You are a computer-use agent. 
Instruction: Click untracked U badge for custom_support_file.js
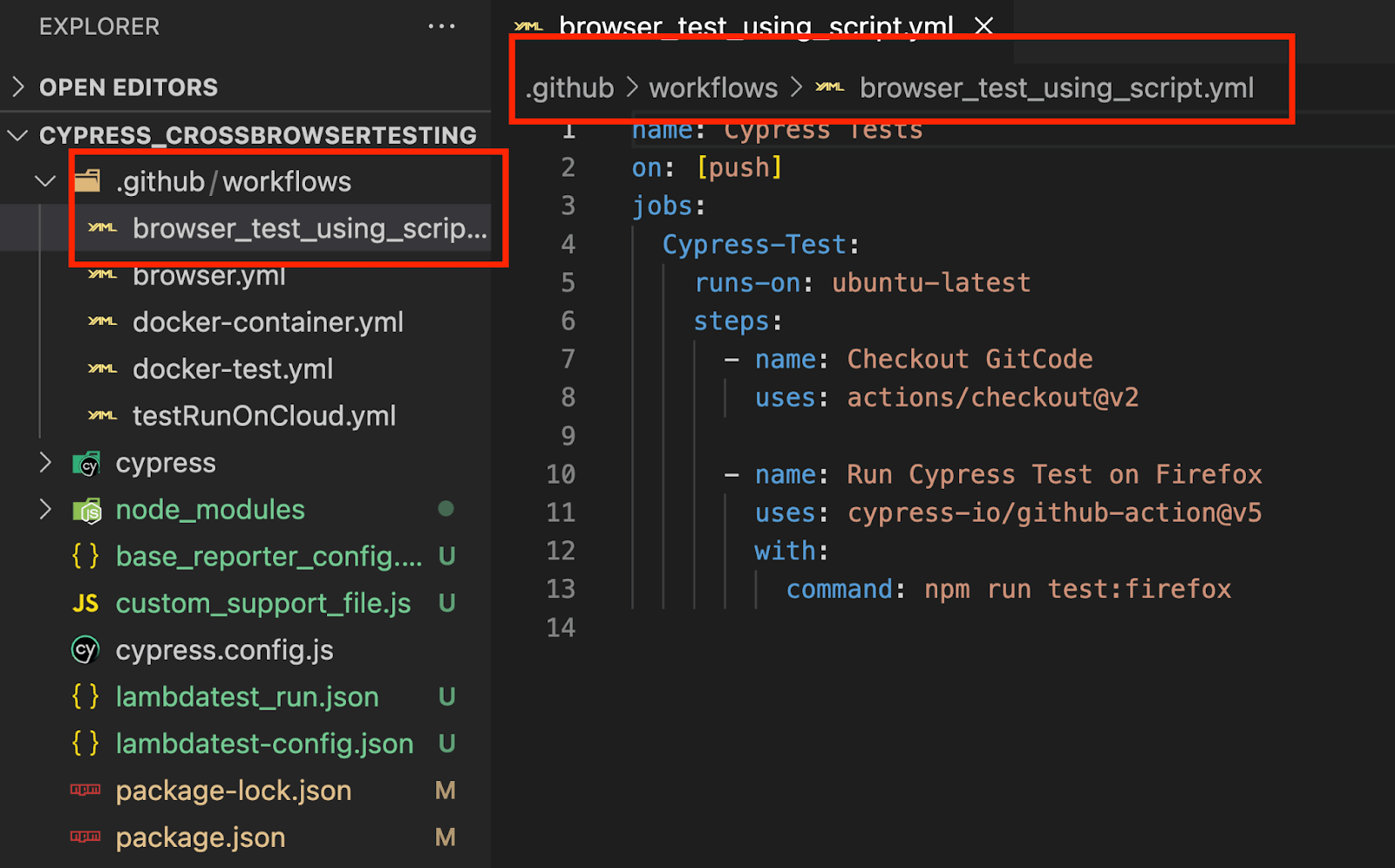(x=446, y=603)
